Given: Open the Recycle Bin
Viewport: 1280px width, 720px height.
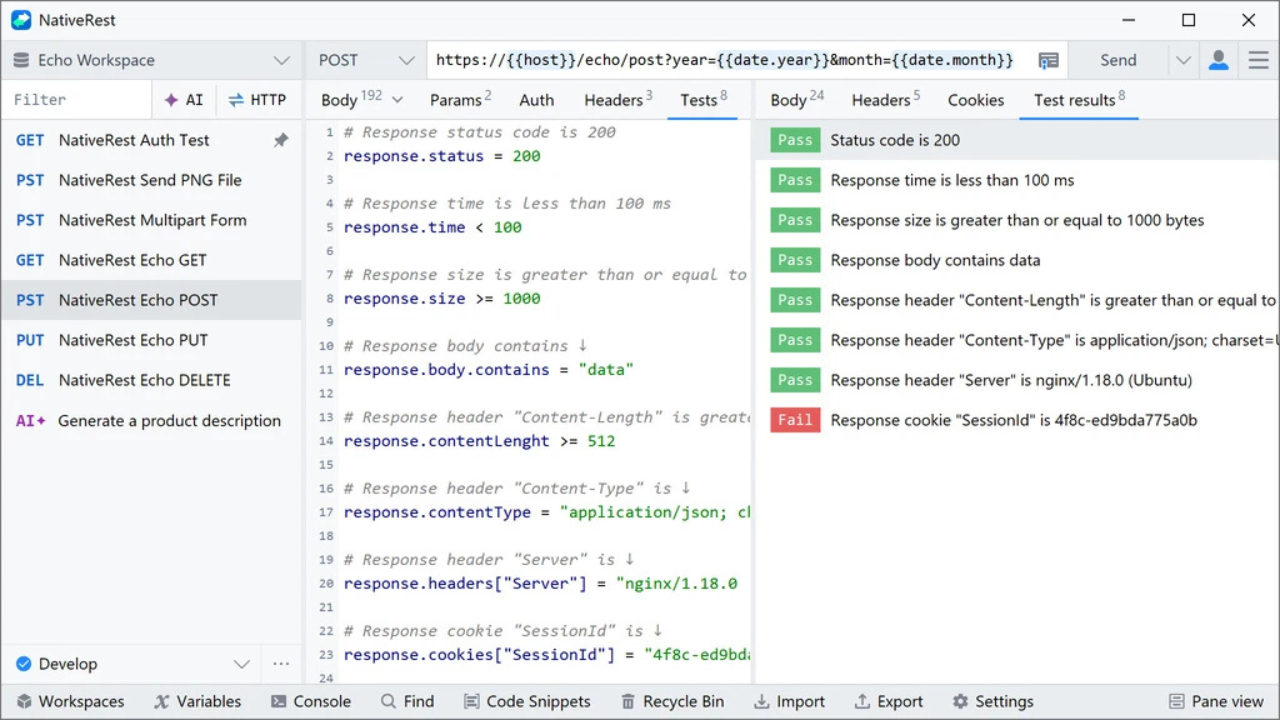Looking at the screenshot, I should point(672,701).
